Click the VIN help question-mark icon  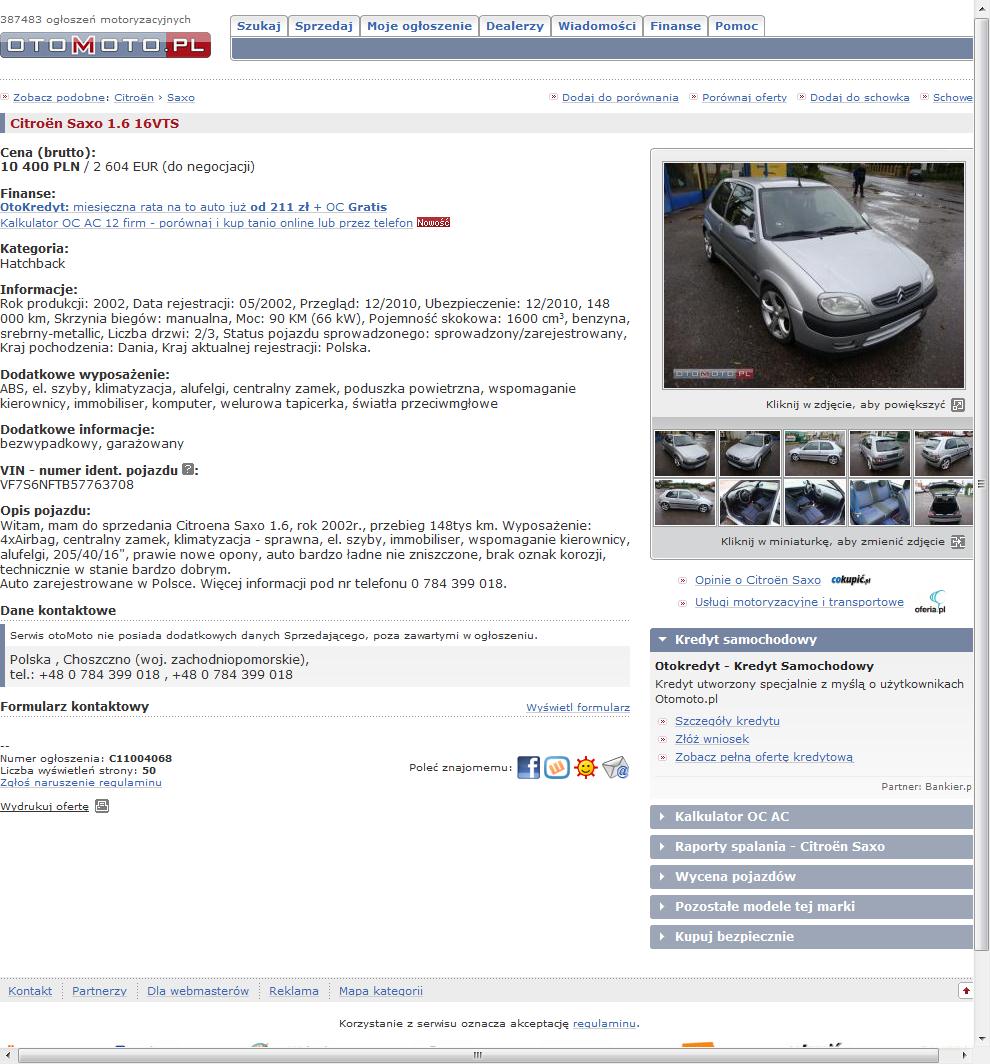(189, 470)
